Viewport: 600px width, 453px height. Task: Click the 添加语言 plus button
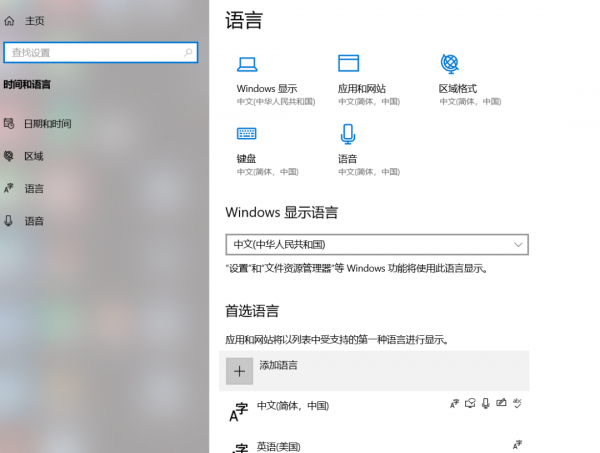pyautogui.click(x=240, y=371)
